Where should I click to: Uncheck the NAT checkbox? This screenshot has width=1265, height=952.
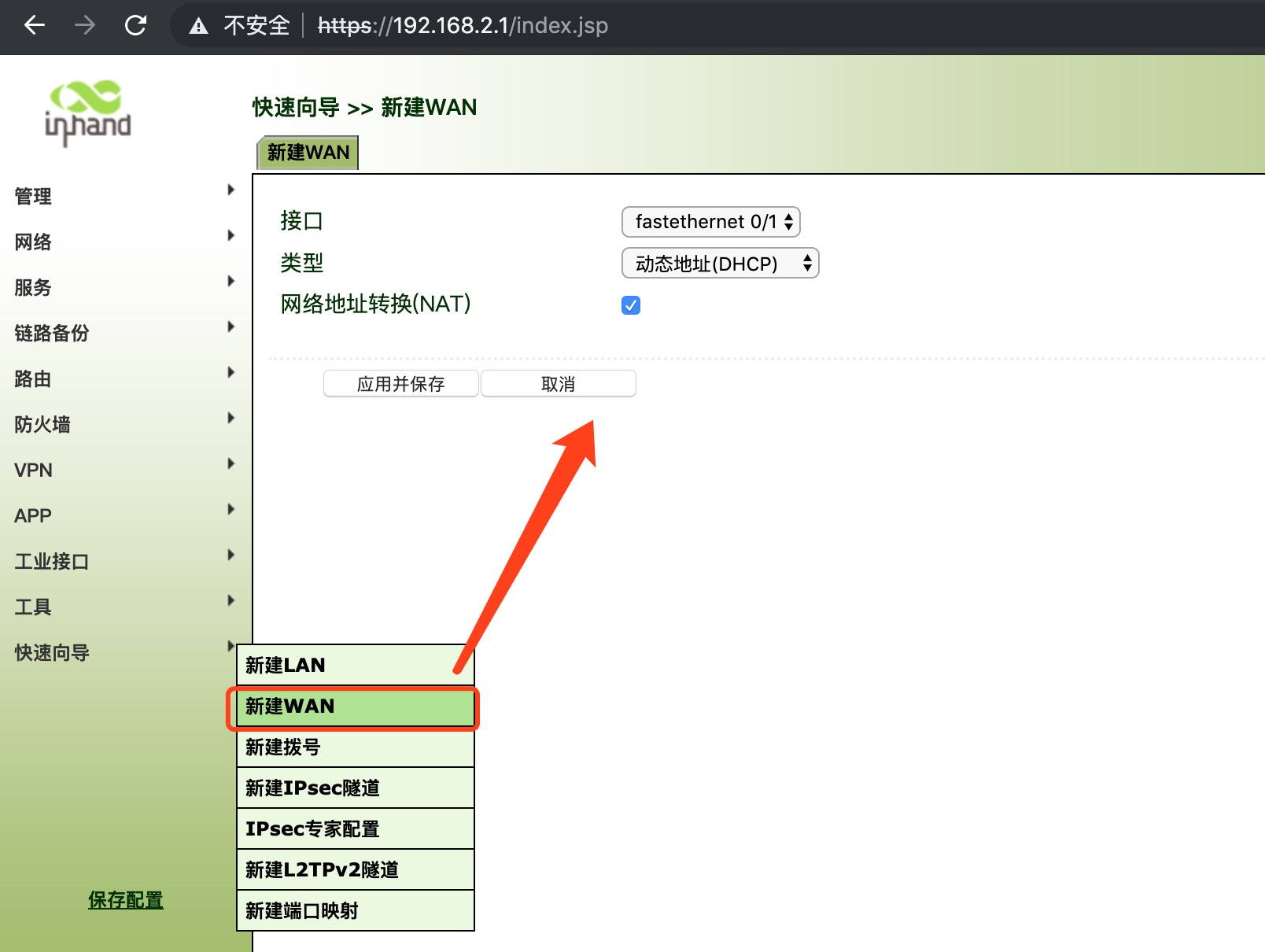click(631, 305)
